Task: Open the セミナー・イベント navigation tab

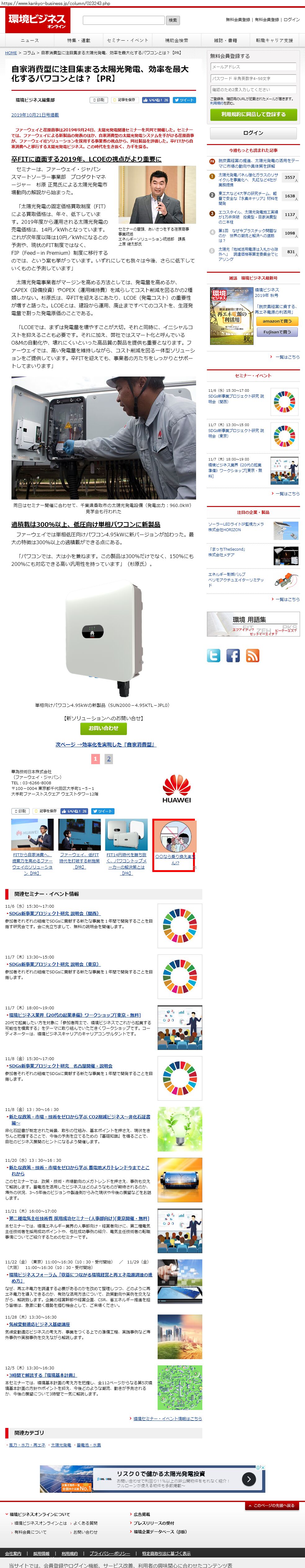Action: 128,40
